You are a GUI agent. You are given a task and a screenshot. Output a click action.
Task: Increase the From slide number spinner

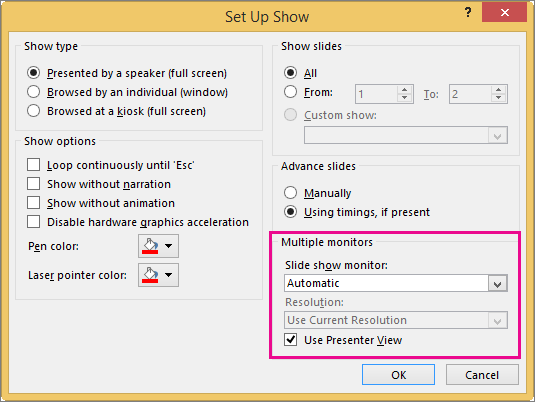click(405, 90)
